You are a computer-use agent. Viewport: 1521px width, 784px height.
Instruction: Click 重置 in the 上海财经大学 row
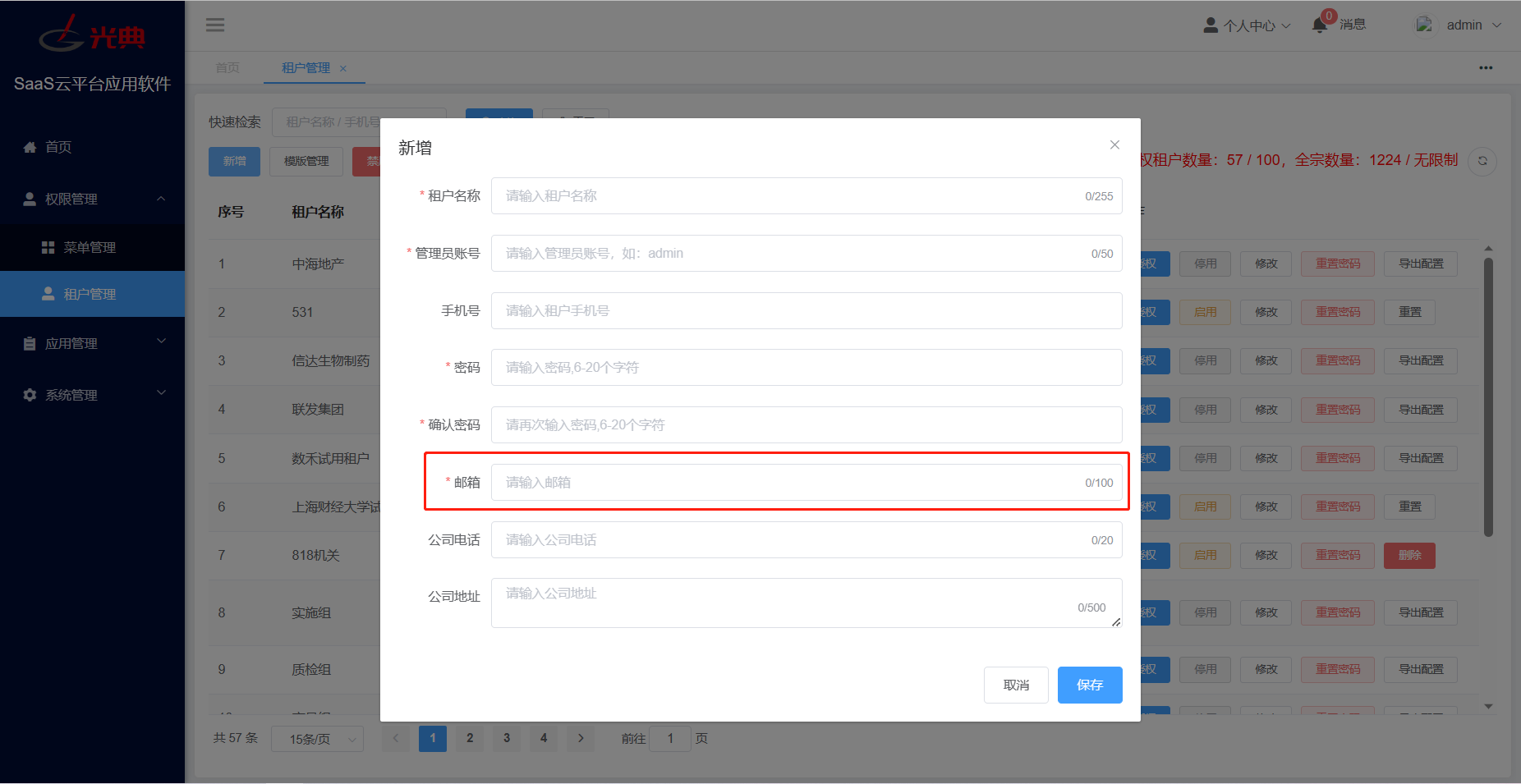tap(1409, 507)
